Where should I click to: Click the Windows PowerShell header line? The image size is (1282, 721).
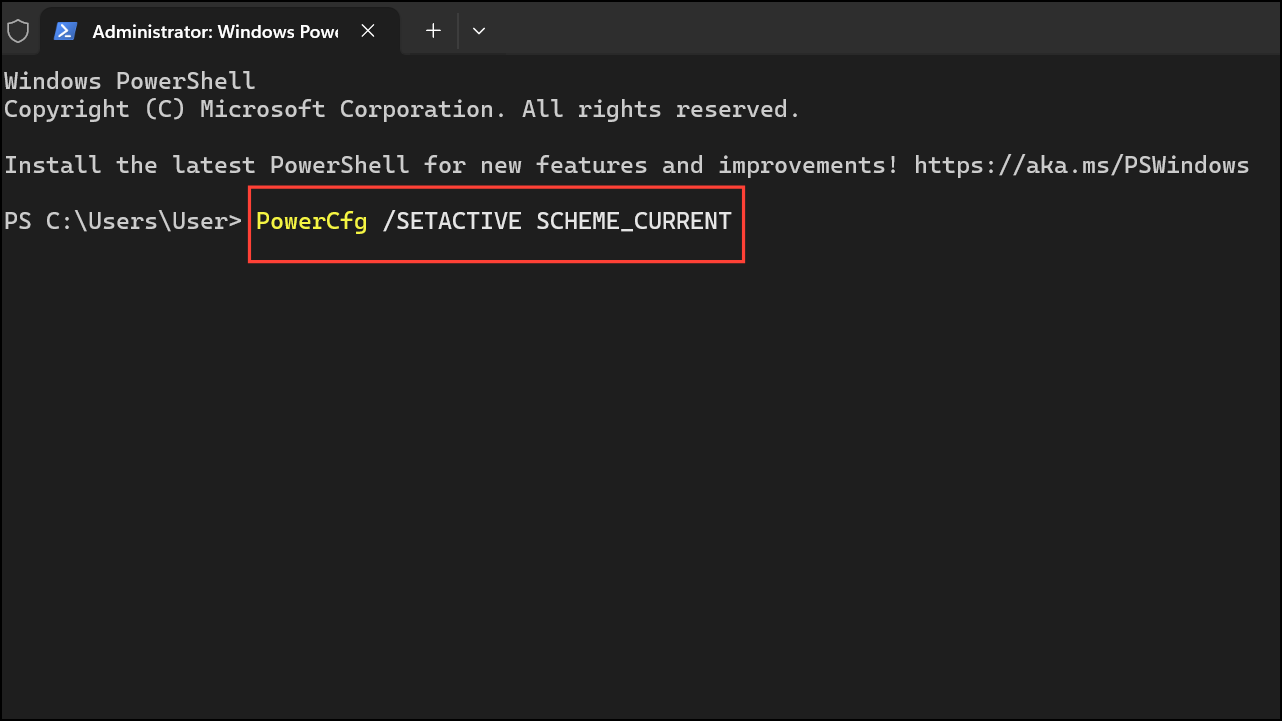(130, 81)
